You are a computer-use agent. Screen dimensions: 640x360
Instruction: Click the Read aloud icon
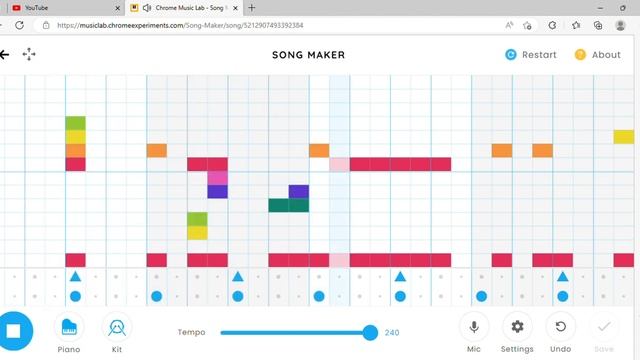click(509, 25)
